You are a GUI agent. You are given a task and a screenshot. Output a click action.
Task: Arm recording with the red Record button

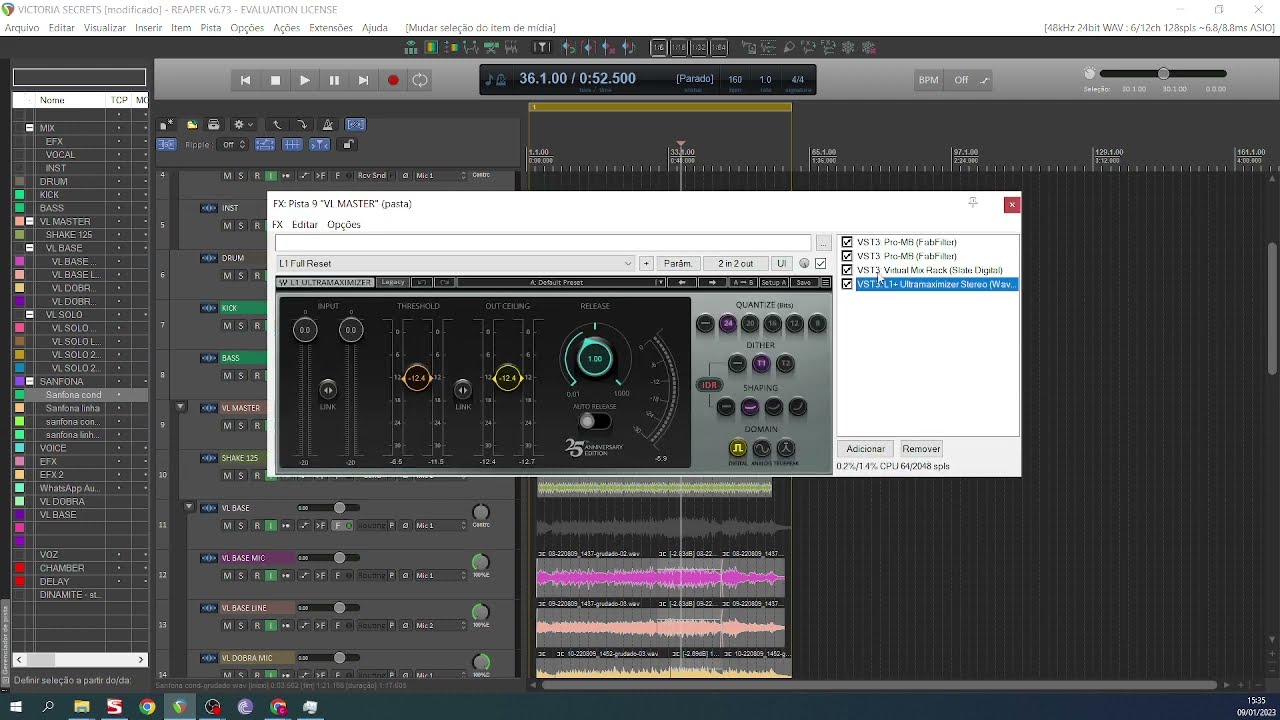tap(393, 80)
